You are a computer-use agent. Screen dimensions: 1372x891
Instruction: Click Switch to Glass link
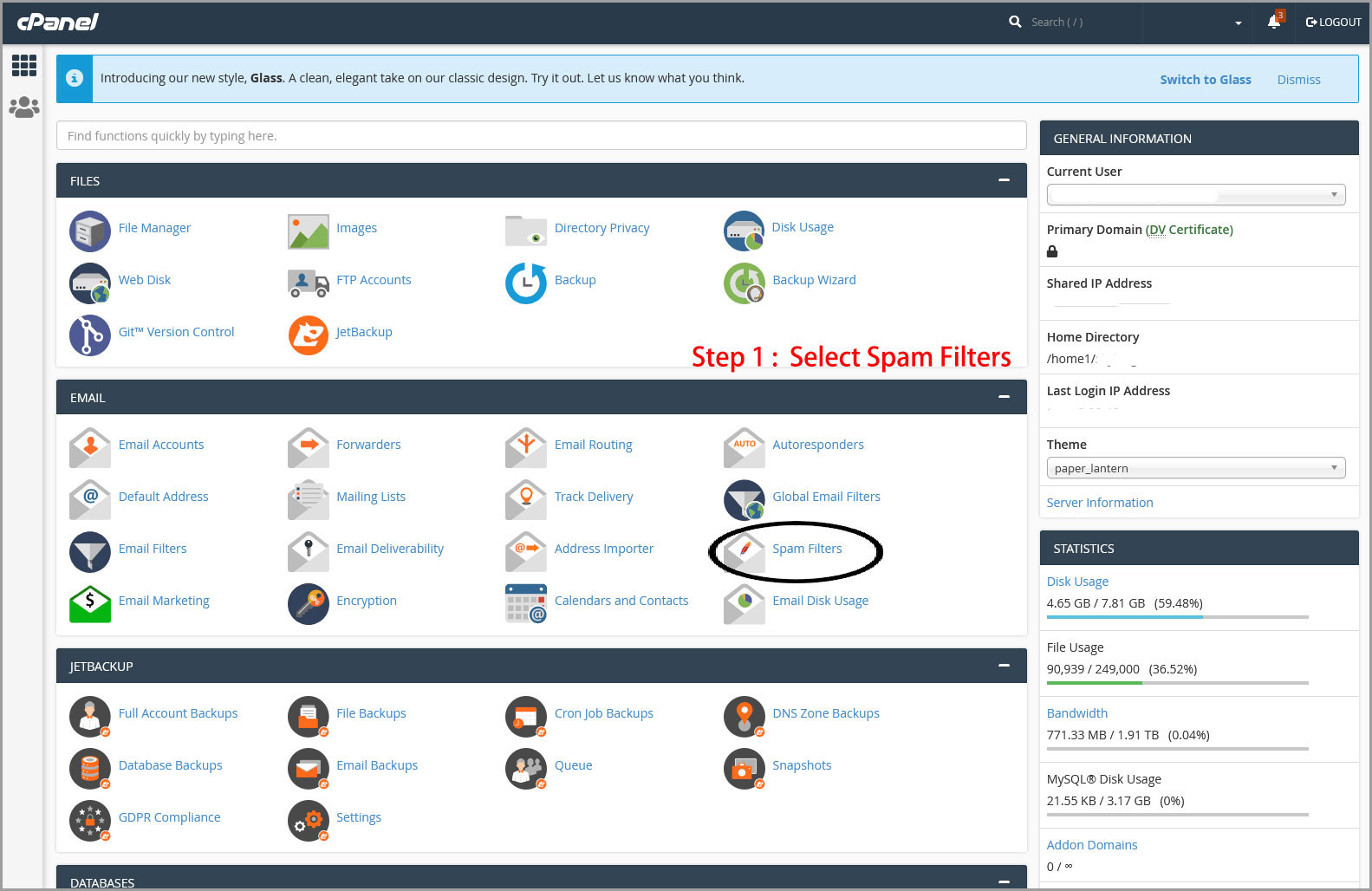[1206, 80]
